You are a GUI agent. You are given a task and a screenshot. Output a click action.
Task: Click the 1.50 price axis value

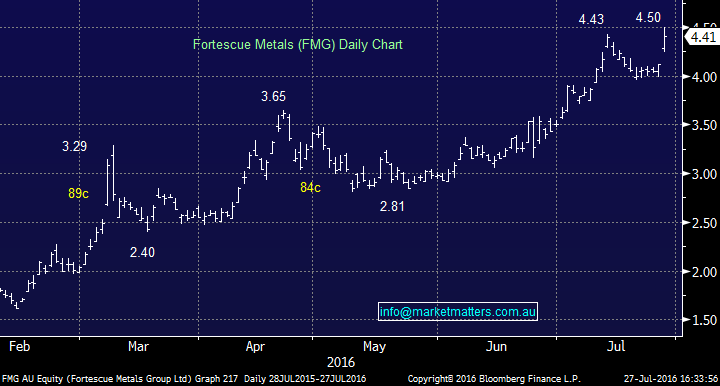(x=704, y=320)
